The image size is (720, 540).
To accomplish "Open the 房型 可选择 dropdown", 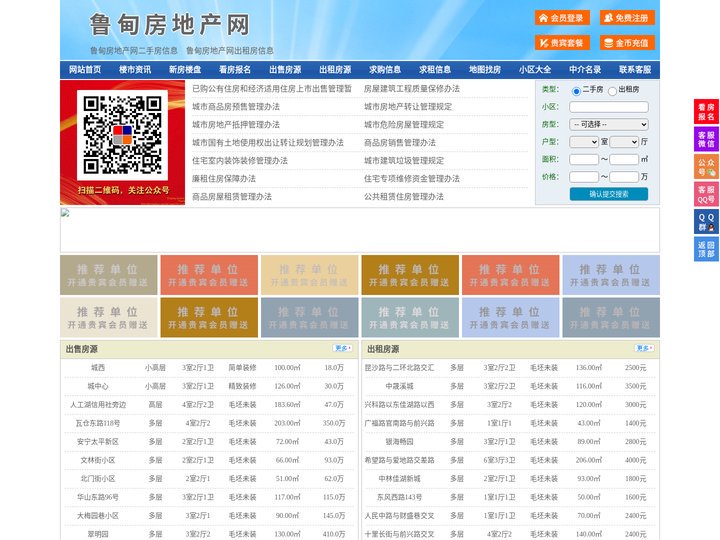I will pos(609,124).
